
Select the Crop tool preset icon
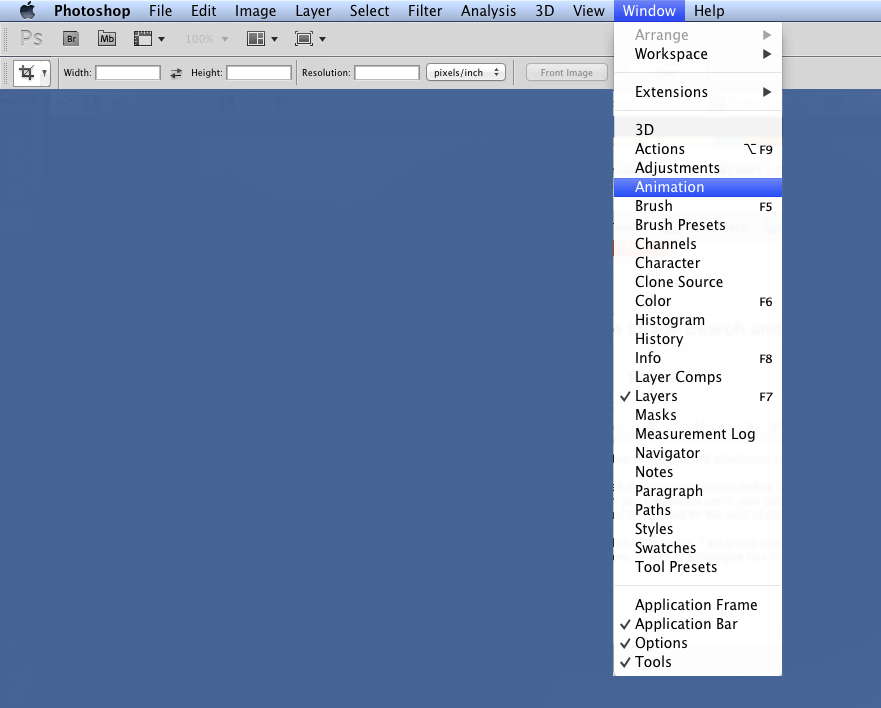coord(26,73)
